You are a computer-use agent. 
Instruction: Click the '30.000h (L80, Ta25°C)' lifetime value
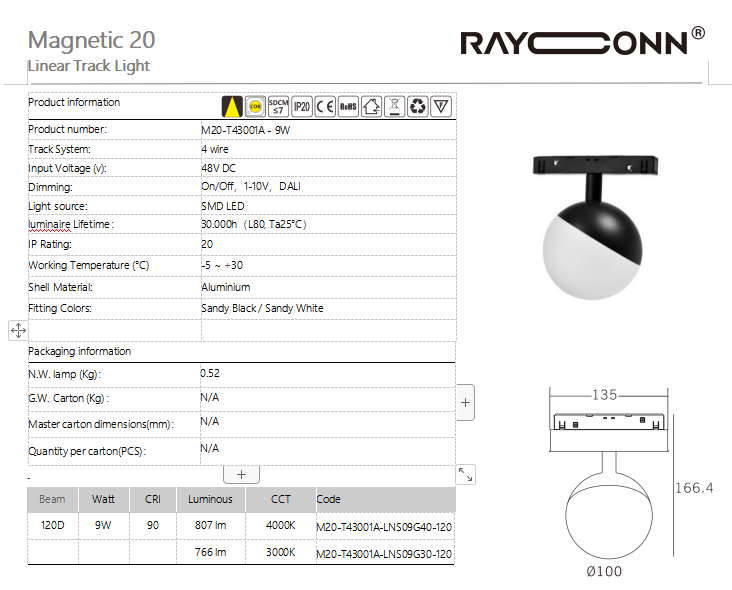pyautogui.click(x=254, y=225)
